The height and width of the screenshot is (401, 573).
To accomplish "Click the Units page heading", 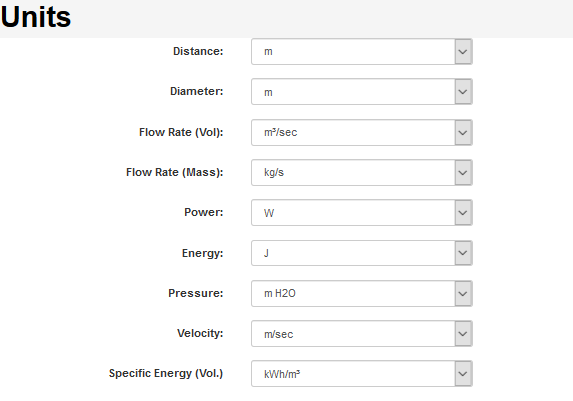I will 36,17.
